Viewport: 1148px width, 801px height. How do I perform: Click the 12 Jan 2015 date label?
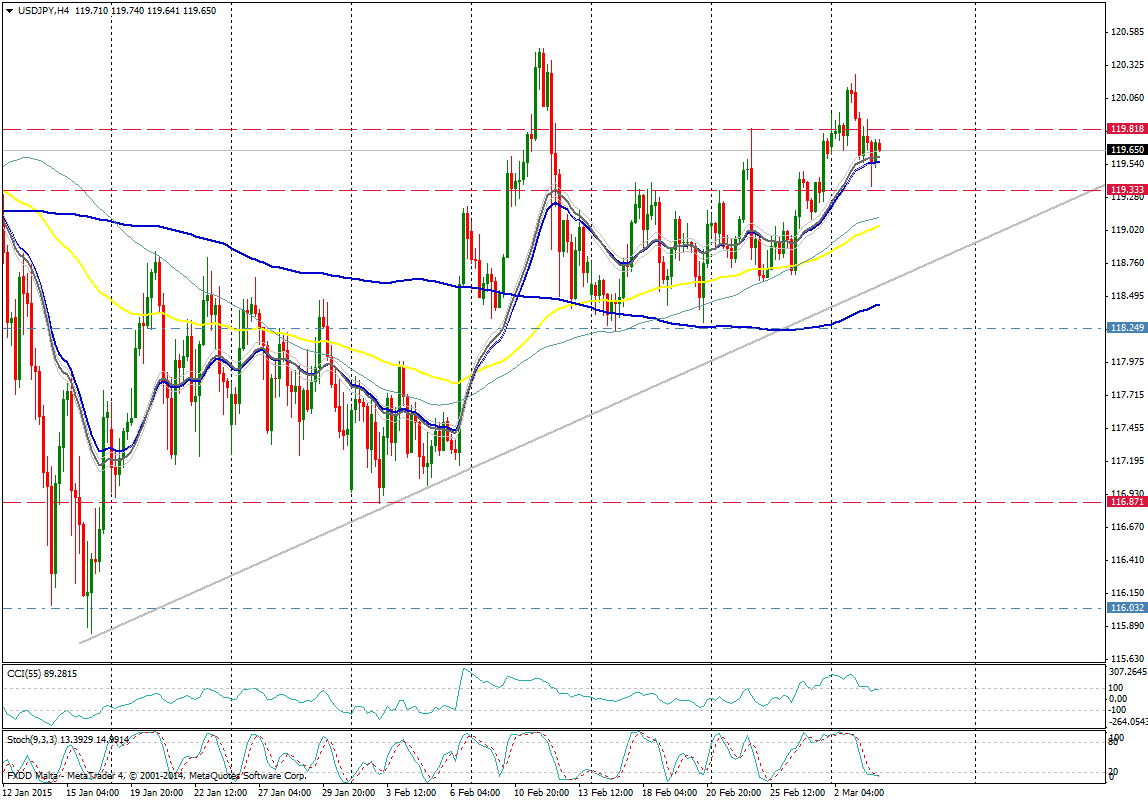tap(28, 792)
